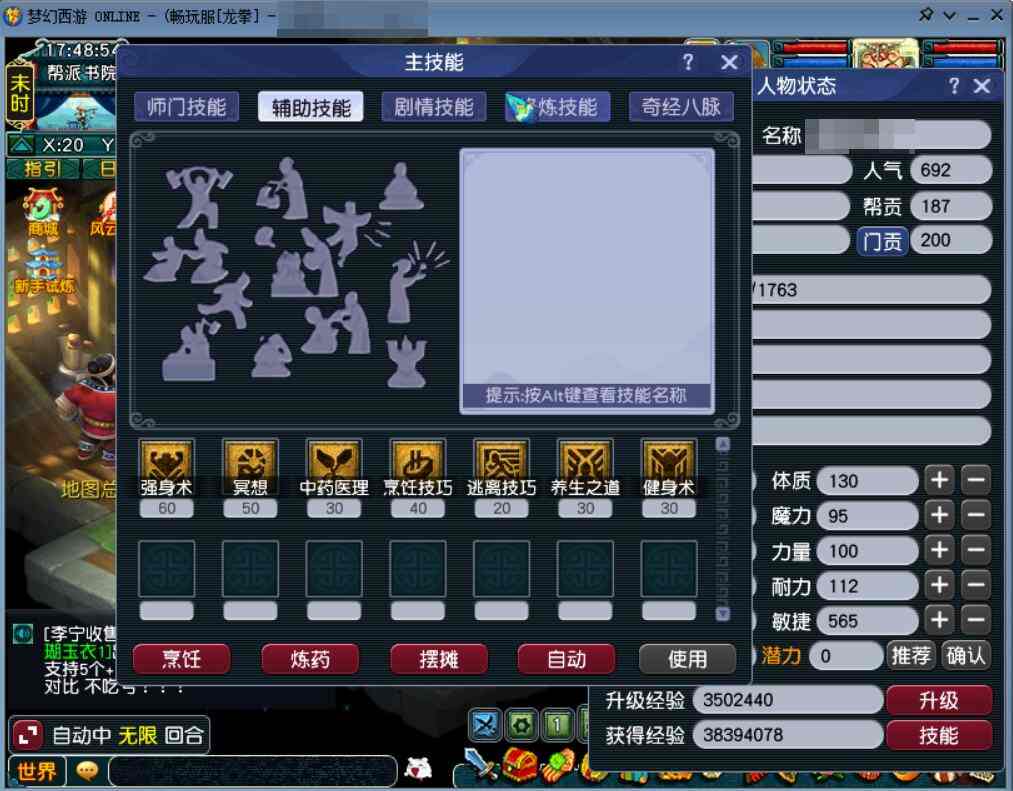Click skill list scrollbar up arrow
1013x791 pixels.
[723, 444]
